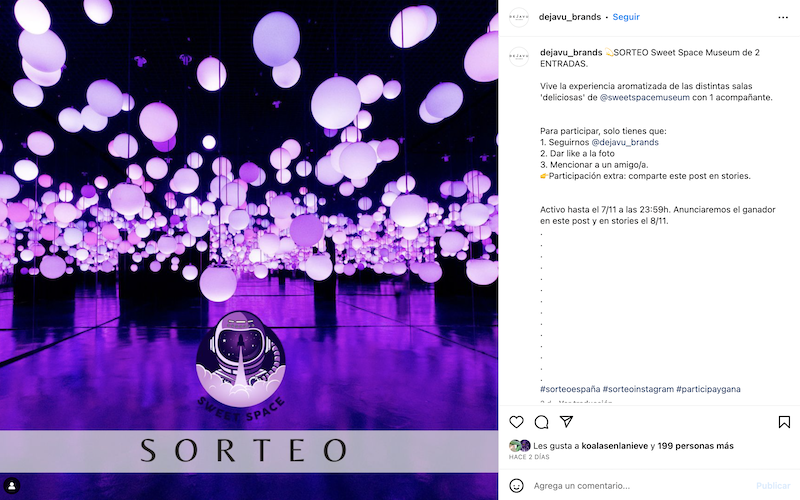Open emoji picker in comment box
Viewport: 800px width, 500px height.
click(516, 486)
